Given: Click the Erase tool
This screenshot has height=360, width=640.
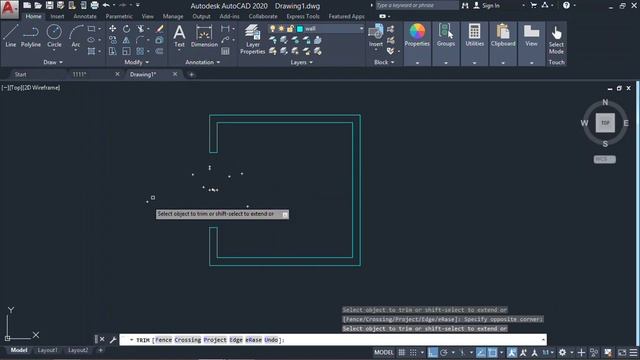Looking at the screenshot, I should (160, 29).
